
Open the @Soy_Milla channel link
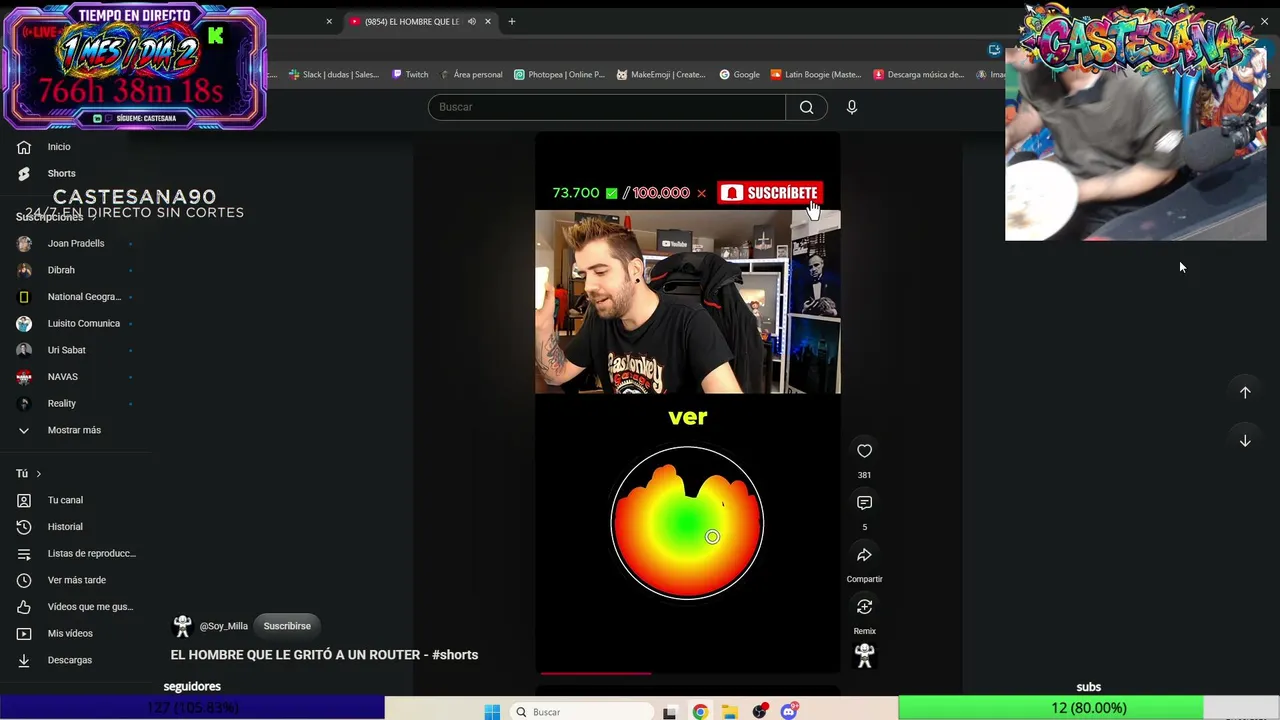click(x=224, y=626)
